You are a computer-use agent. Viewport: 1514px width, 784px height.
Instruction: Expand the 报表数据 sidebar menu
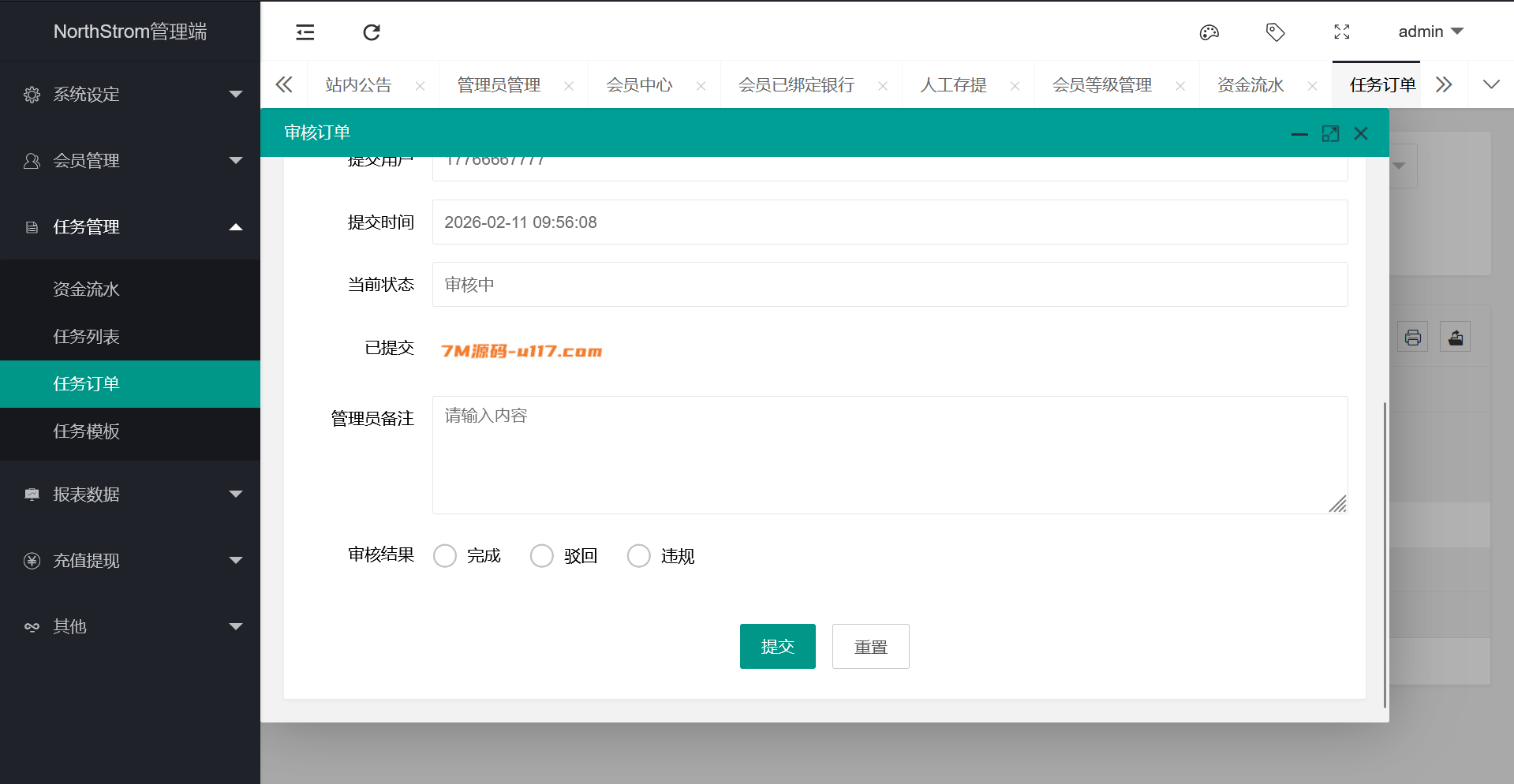[130, 495]
